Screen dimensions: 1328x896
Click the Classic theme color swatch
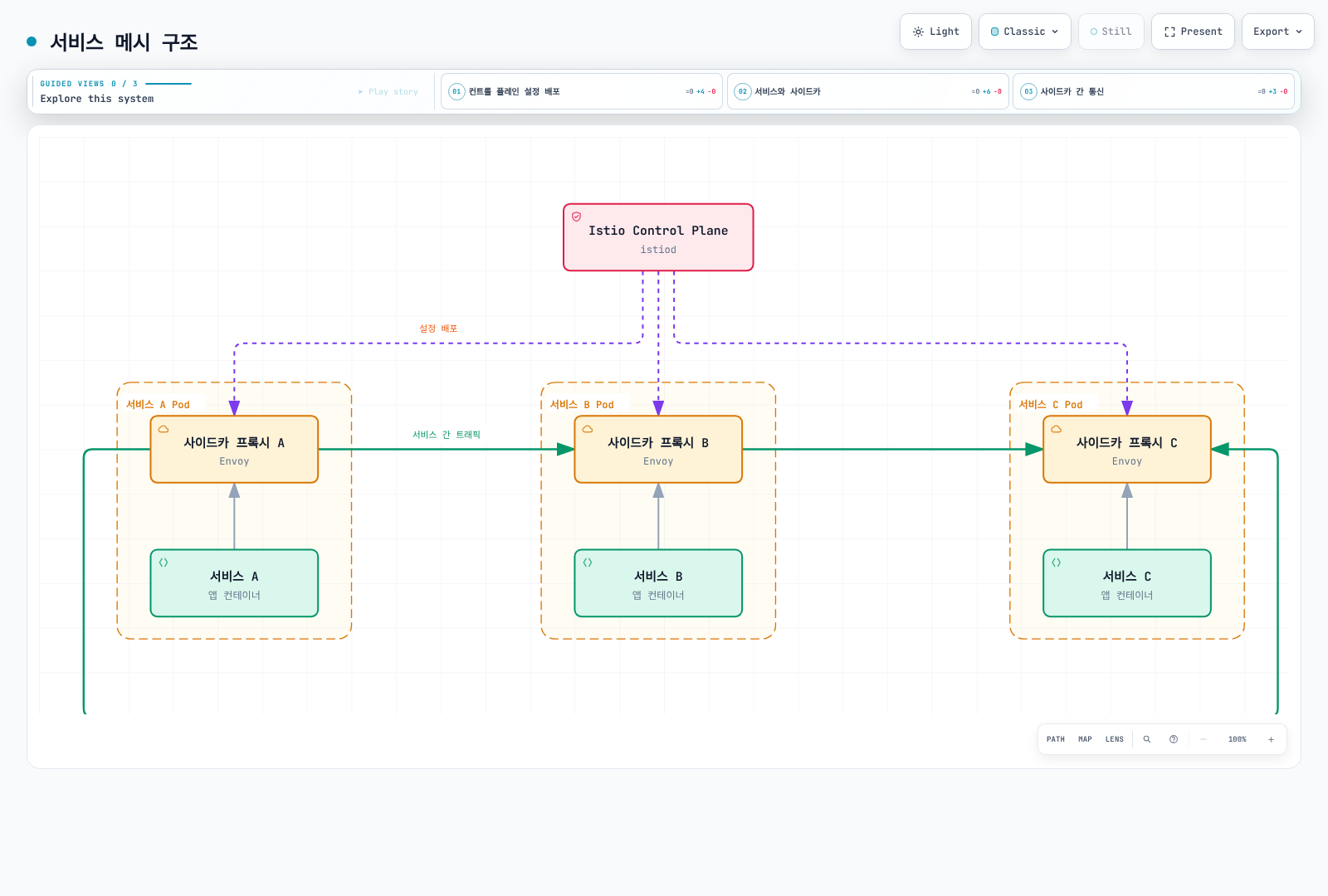click(x=994, y=32)
